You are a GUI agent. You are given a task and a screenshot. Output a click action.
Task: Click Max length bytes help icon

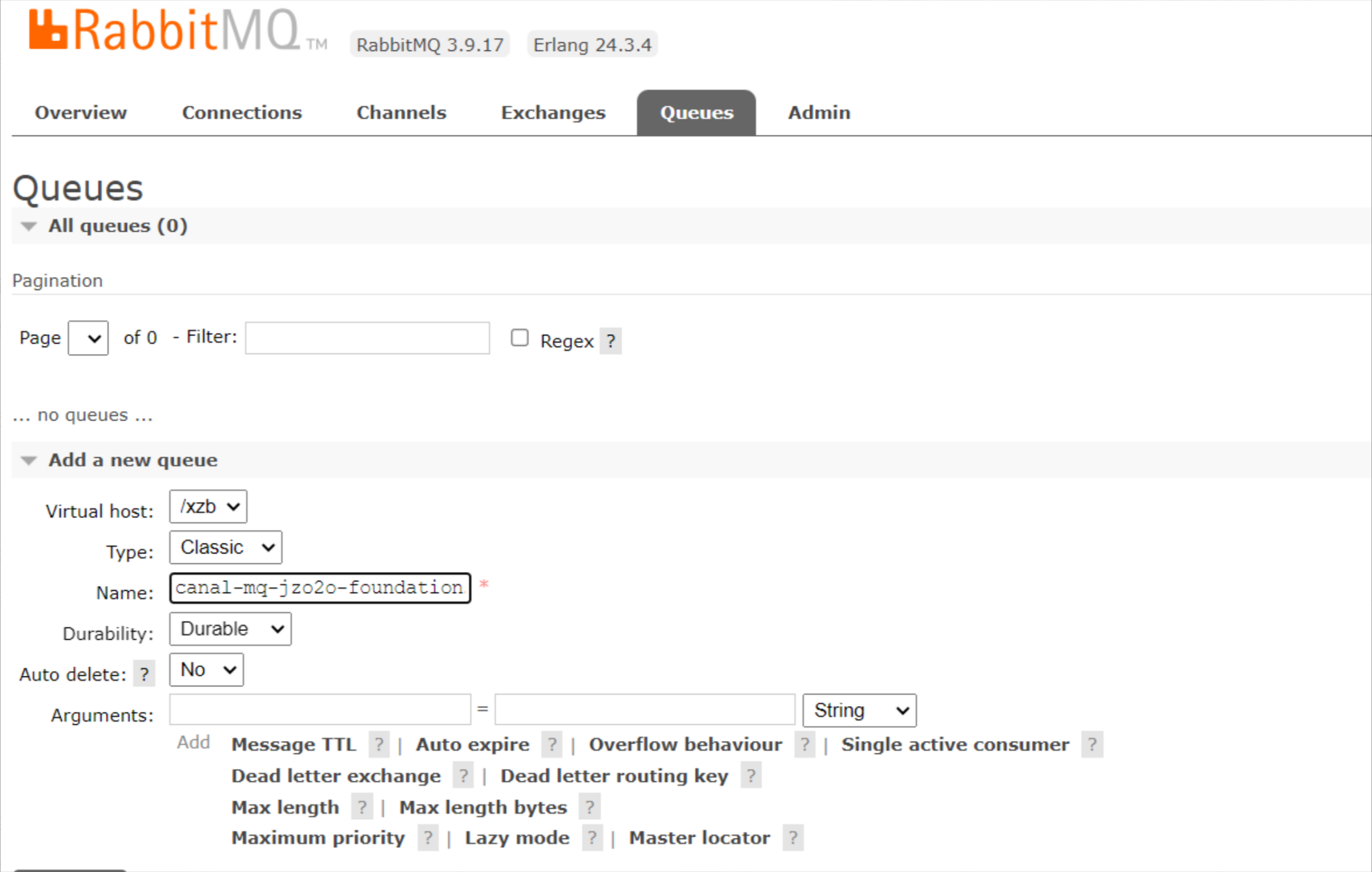point(589,807)
